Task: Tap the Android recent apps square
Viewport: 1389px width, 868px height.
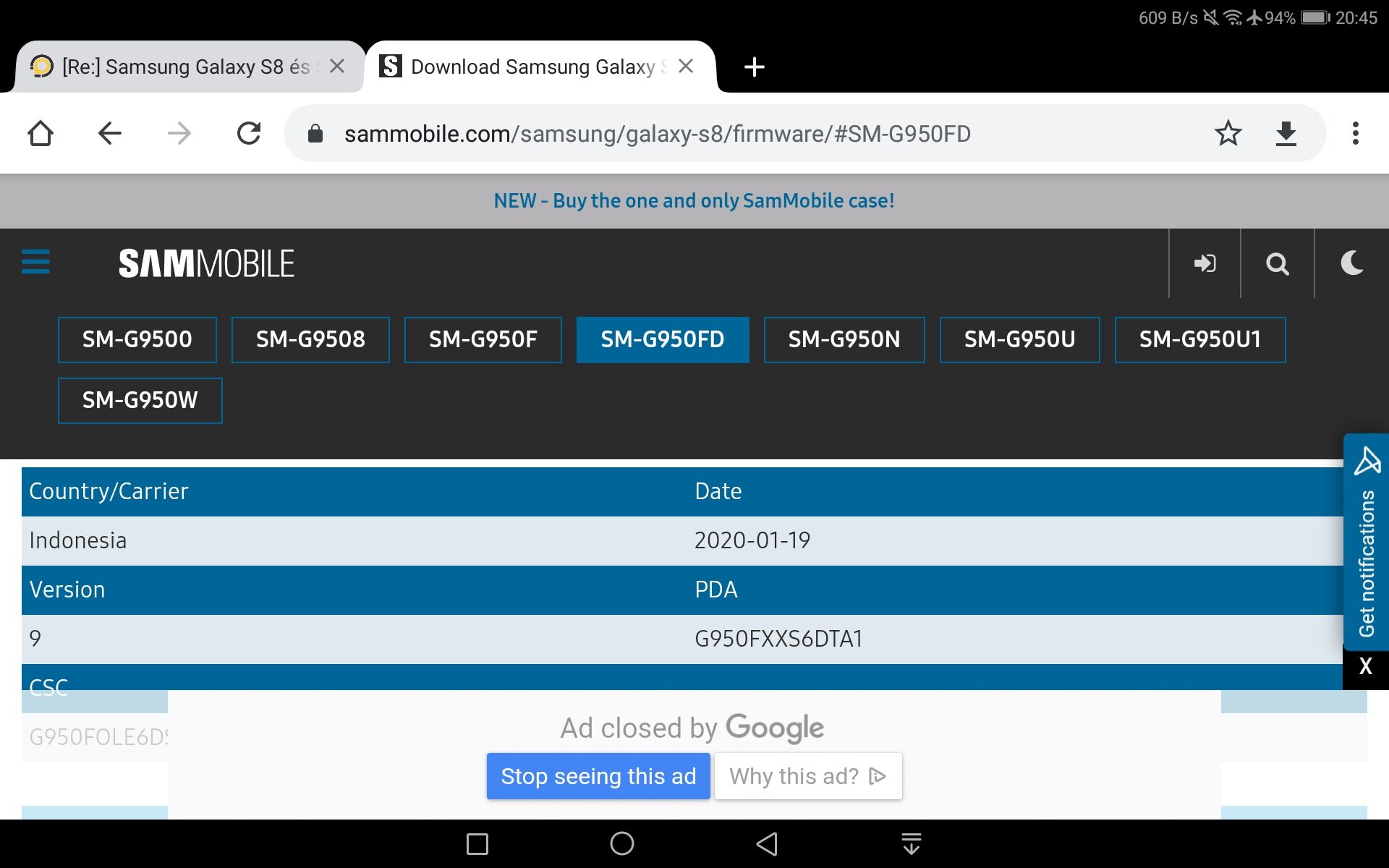Action: pyautogui.click(x=477, y=843)
